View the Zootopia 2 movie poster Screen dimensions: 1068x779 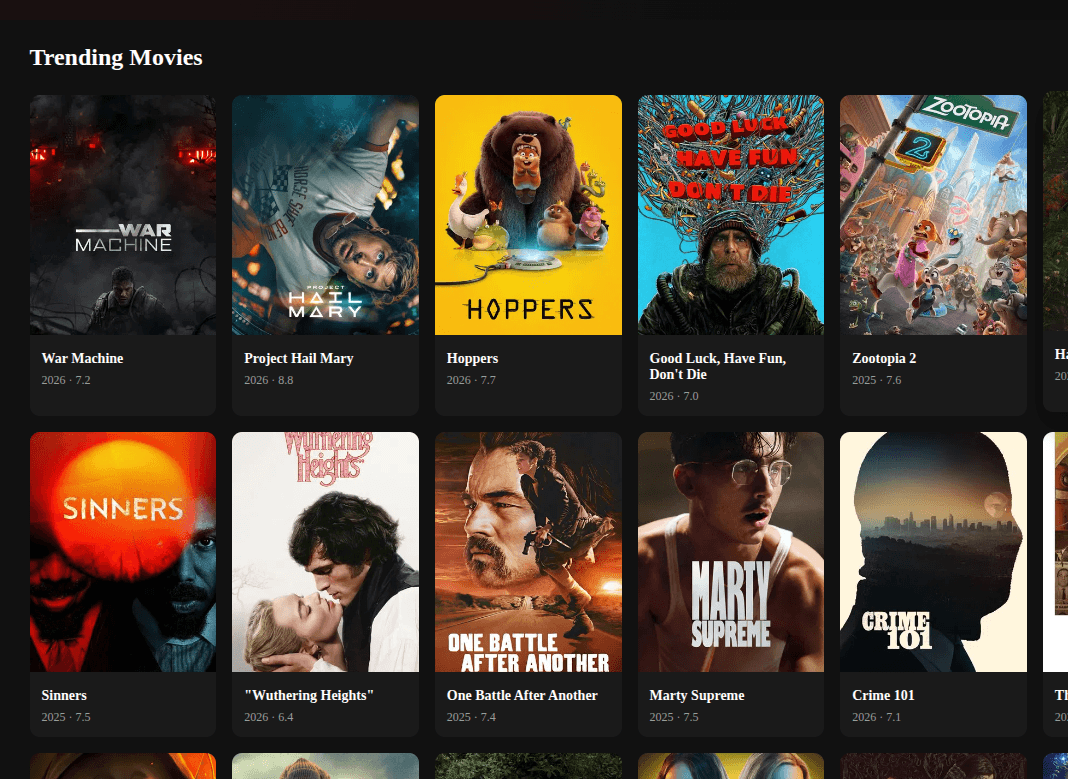tap(933, 214)
